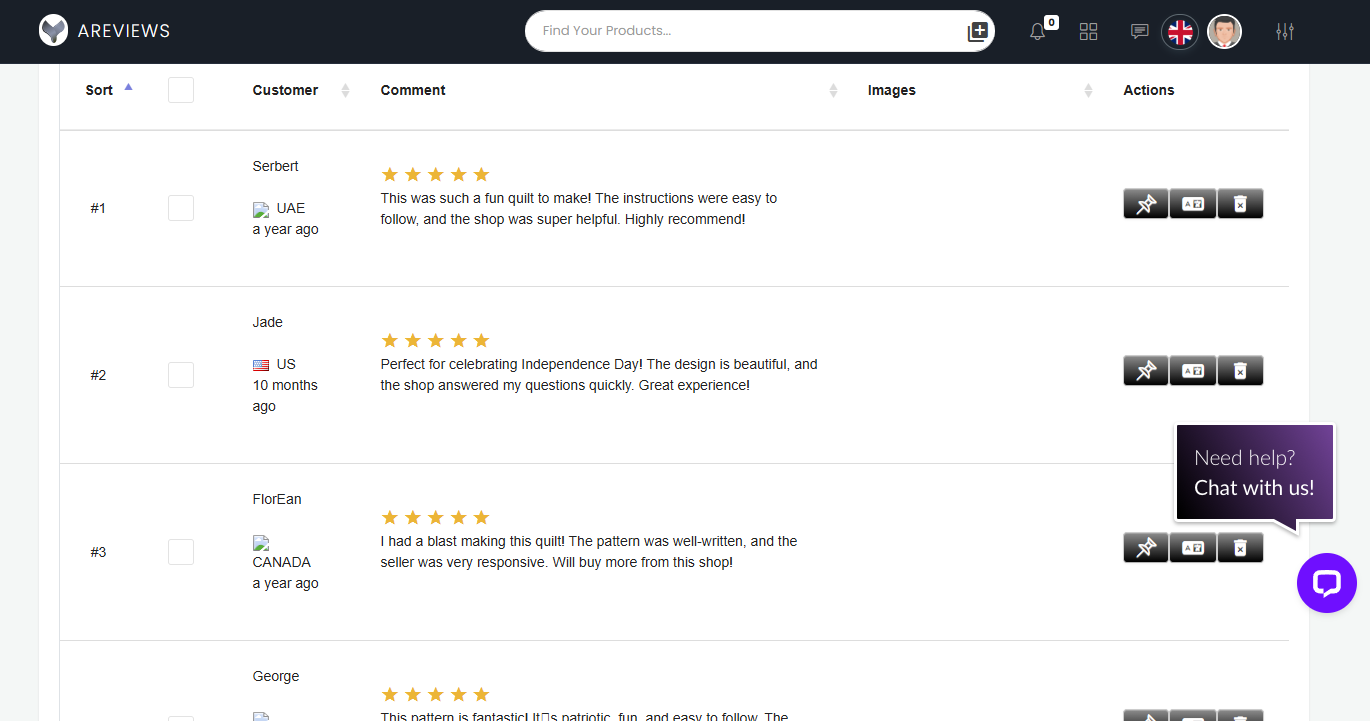Open the user avatar profile menu

click(1224, 32)
